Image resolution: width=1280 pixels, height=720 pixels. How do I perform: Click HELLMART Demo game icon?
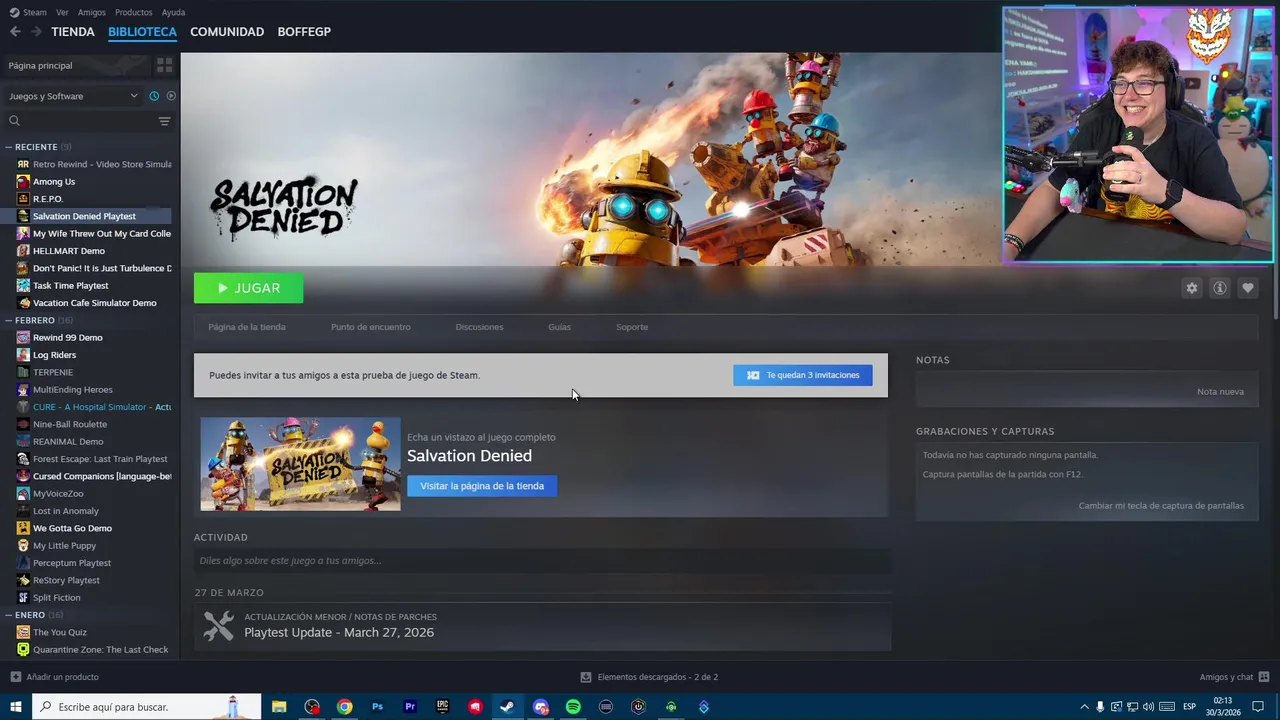23,251
